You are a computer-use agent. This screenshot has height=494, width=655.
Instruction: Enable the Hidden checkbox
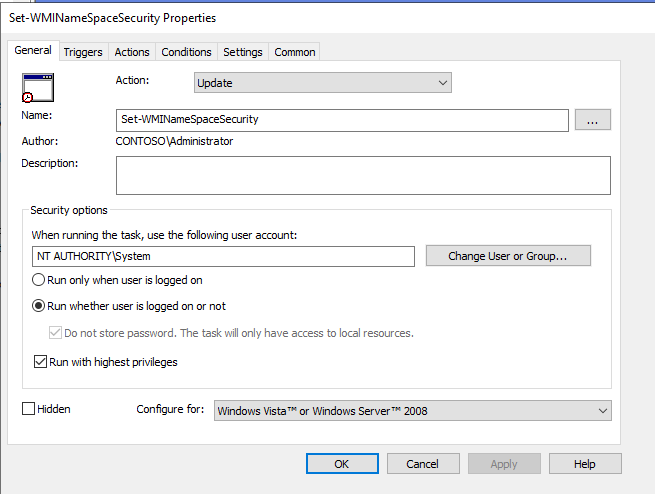tap(28, 409)
